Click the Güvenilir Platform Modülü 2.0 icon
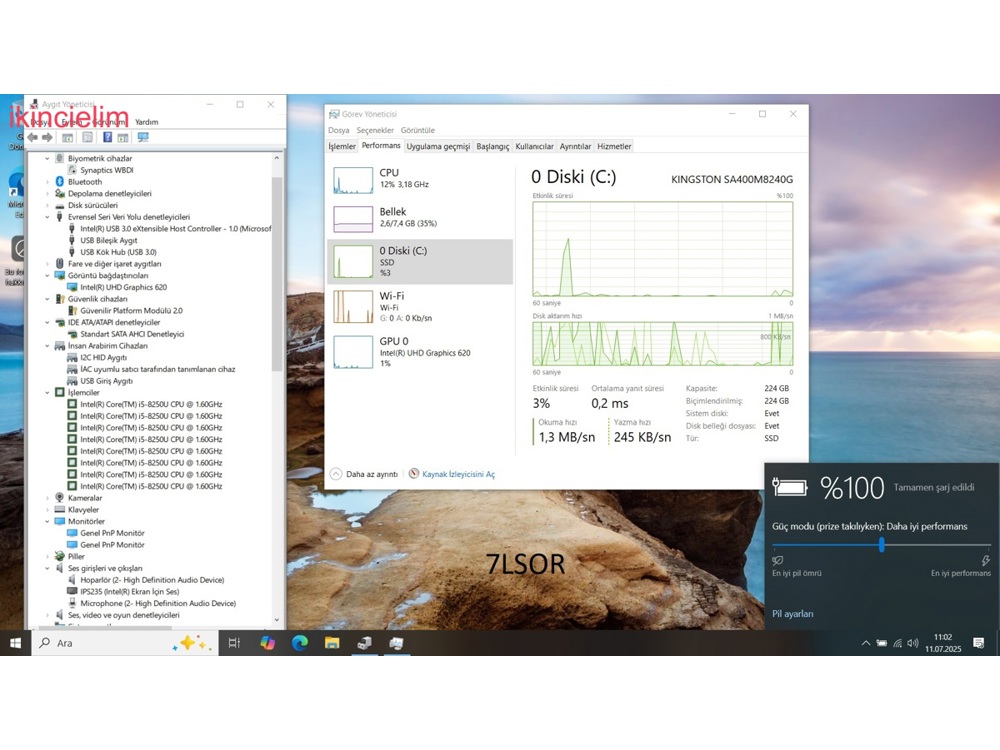The width and height of the screenshot is (1000, 750). 72,311
